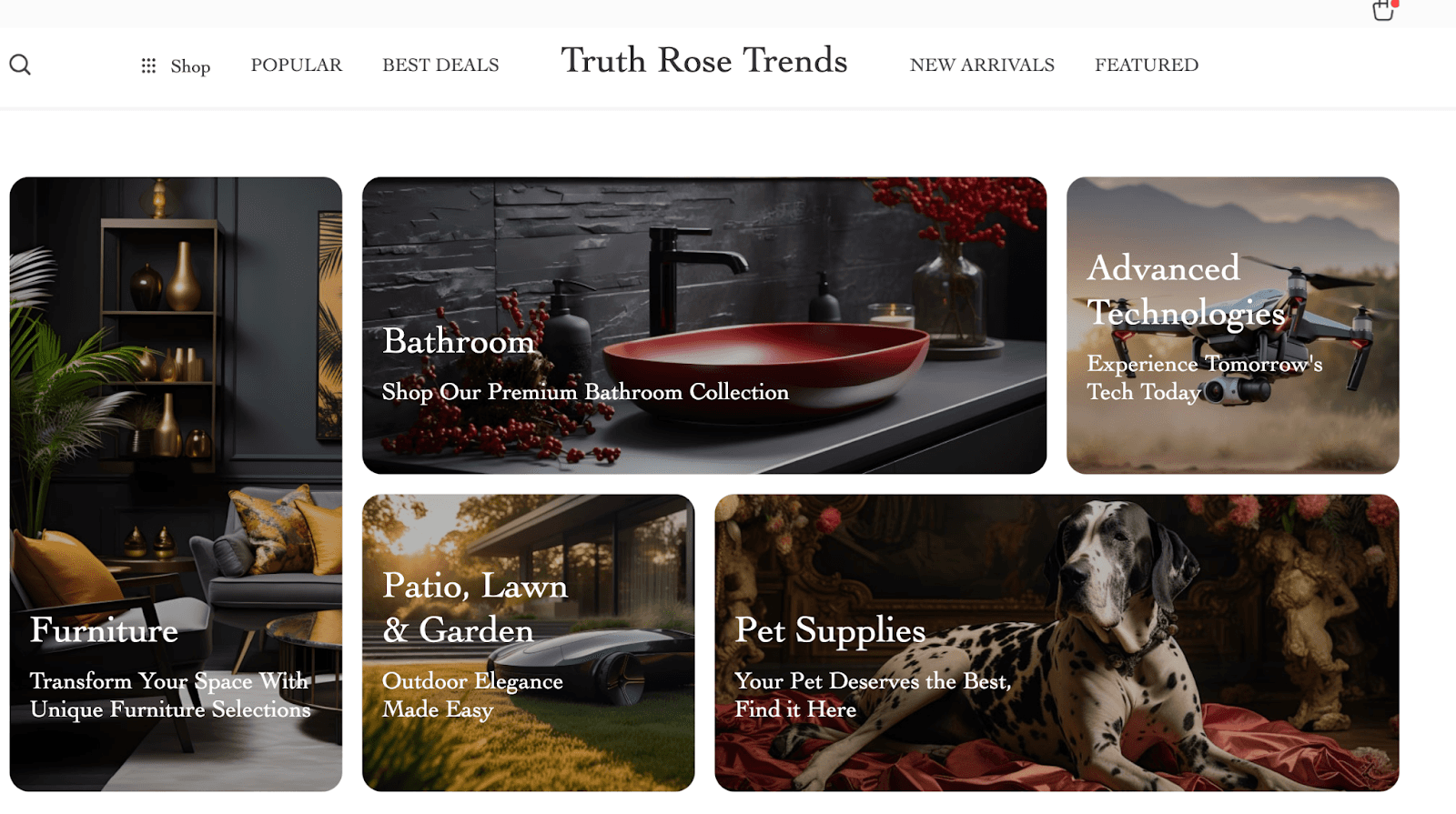Open the Furniture category card
The width and height of the screenshot is (1456, 814).
click(176, 484)
